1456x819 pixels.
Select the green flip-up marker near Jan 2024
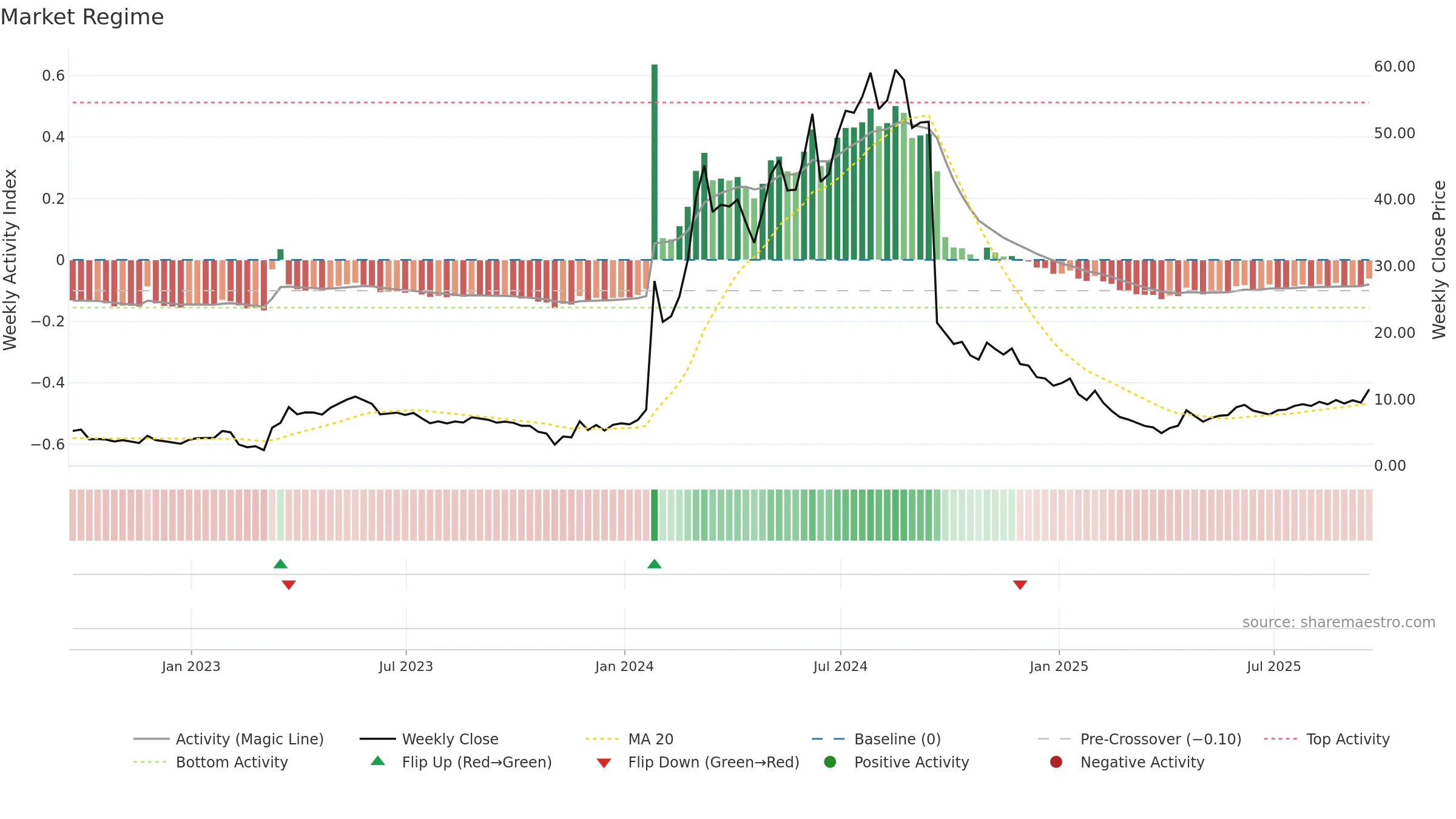[x=654, y=564]
